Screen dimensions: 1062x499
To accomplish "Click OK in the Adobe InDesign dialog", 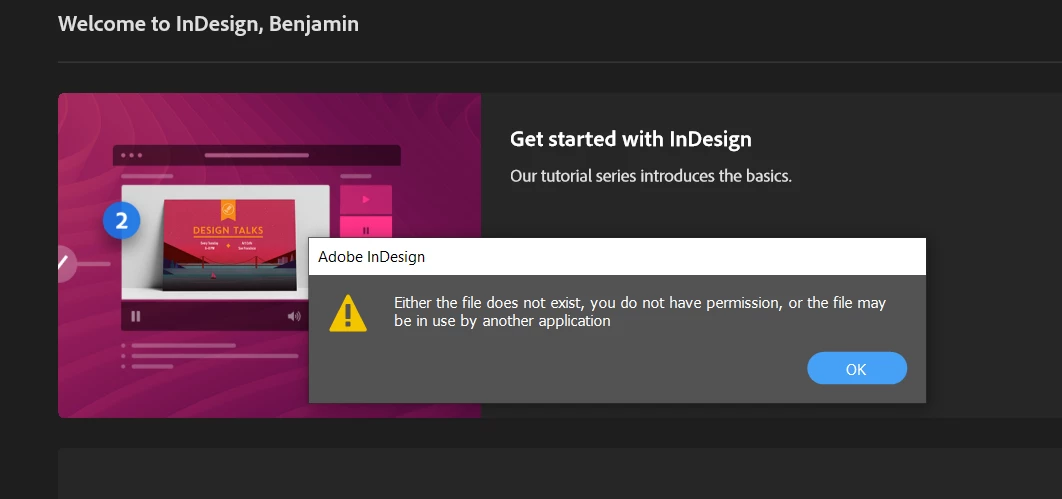I will tap(857, 368).
